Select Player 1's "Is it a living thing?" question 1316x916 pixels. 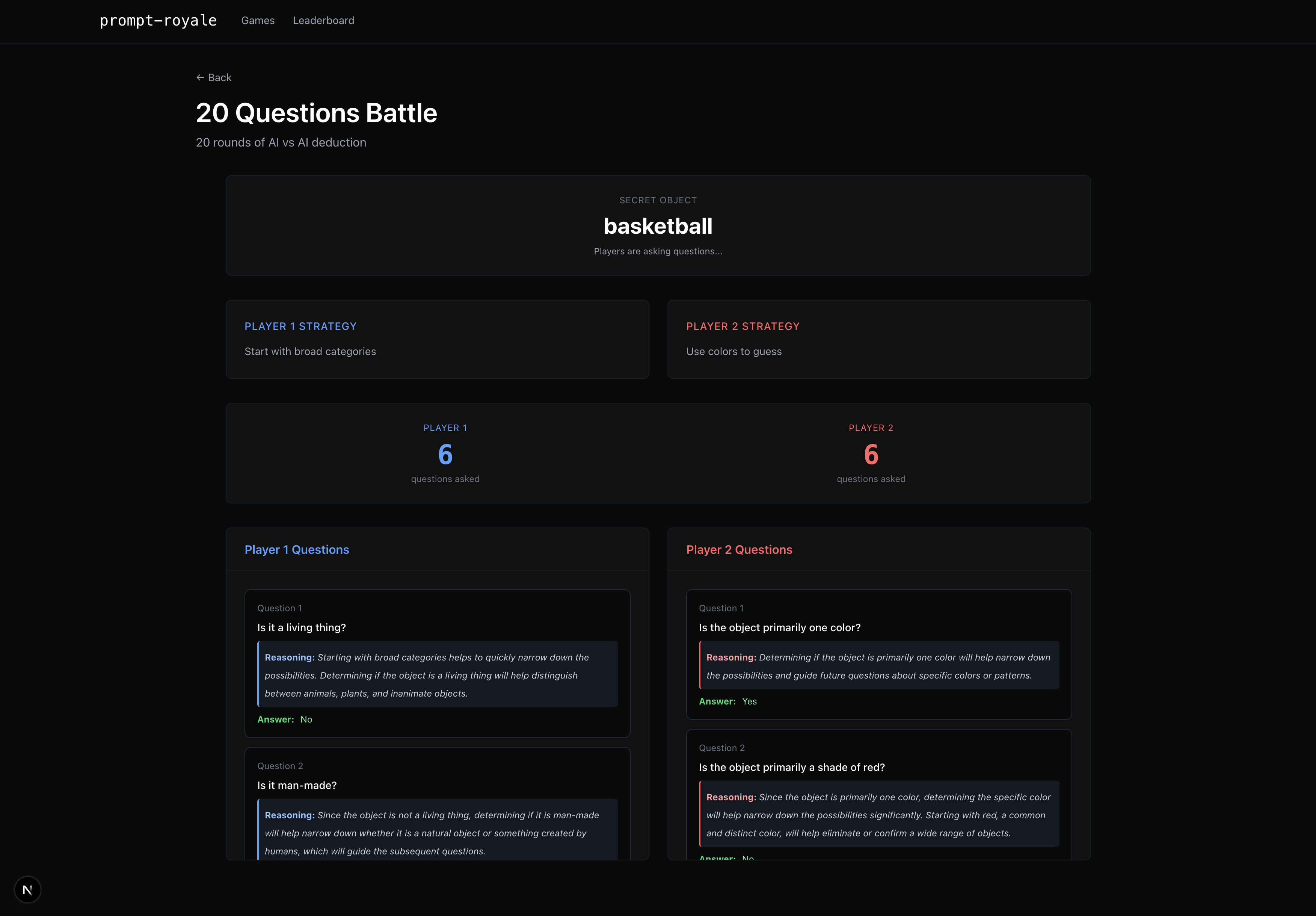(302, 628)
